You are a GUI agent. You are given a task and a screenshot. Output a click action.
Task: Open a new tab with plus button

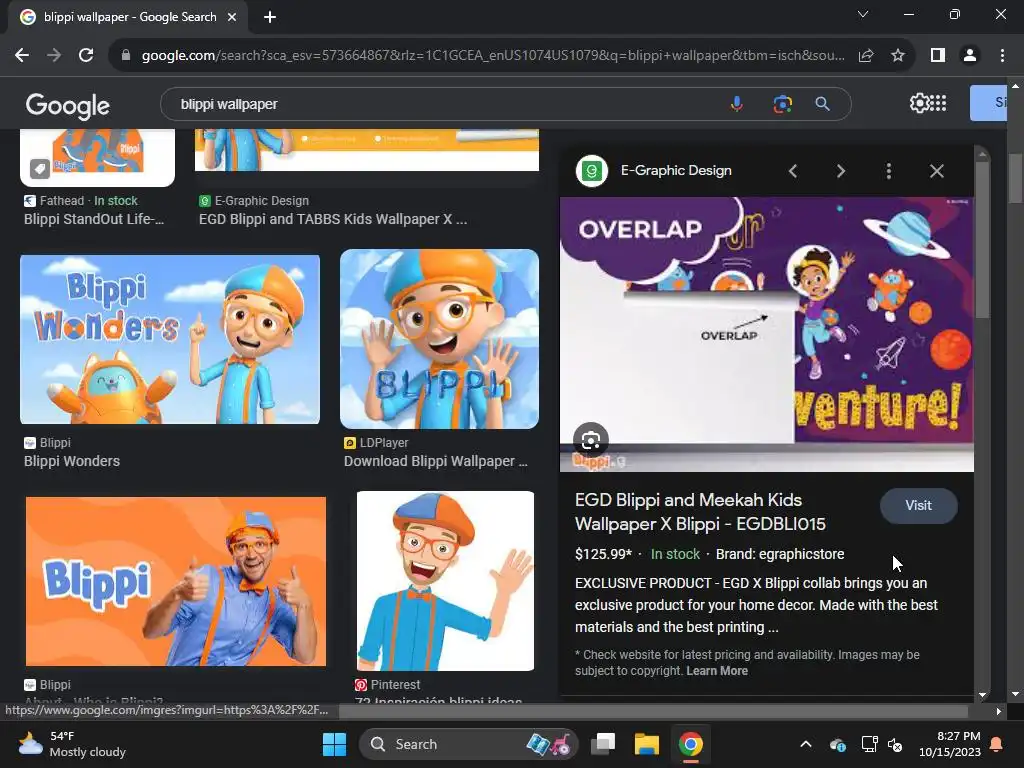click(x=270, y=17)
